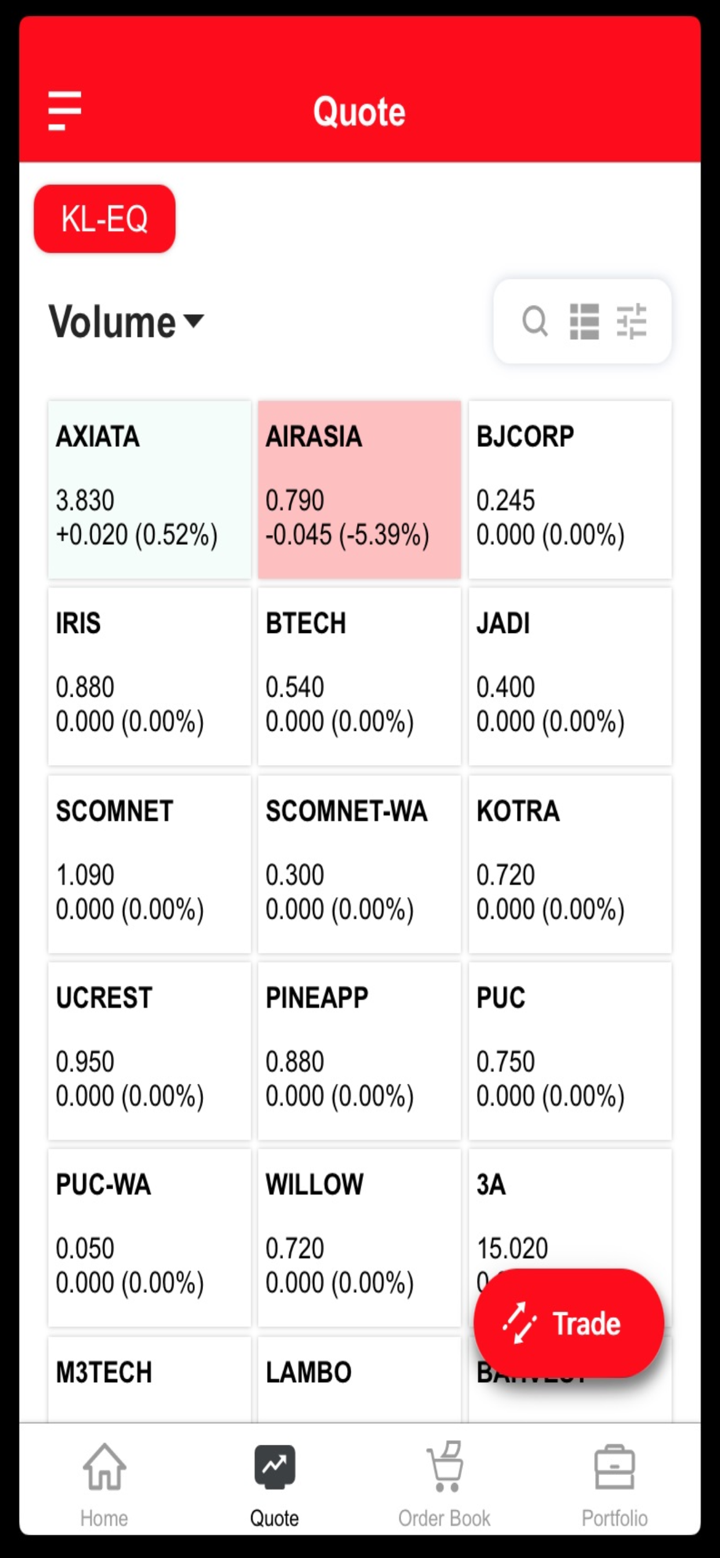Open the AIRASIA stock tile
This screenshot has height=1558, width=720.
click(359, 489)
